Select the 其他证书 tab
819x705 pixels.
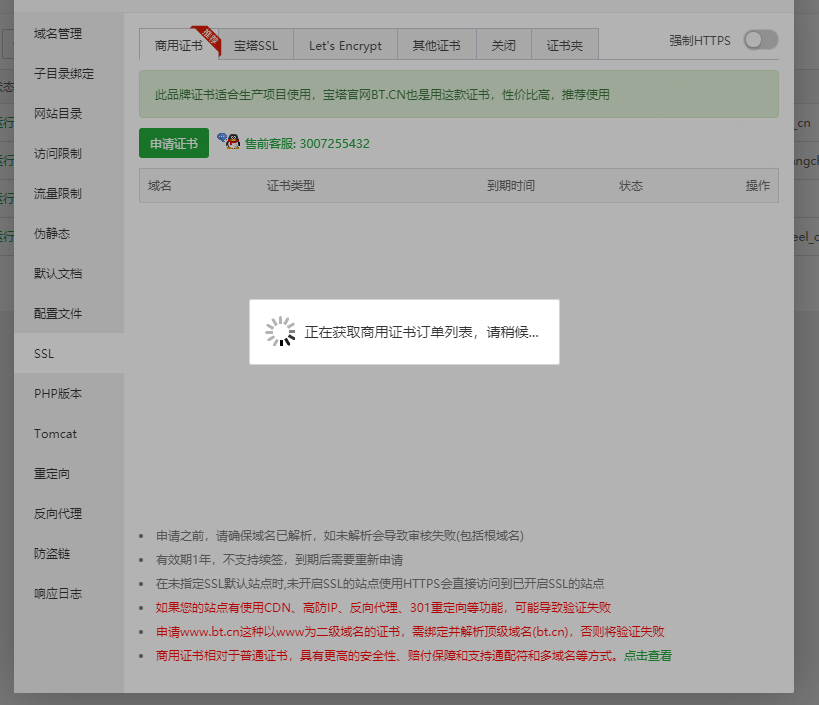tap(437, 45)
